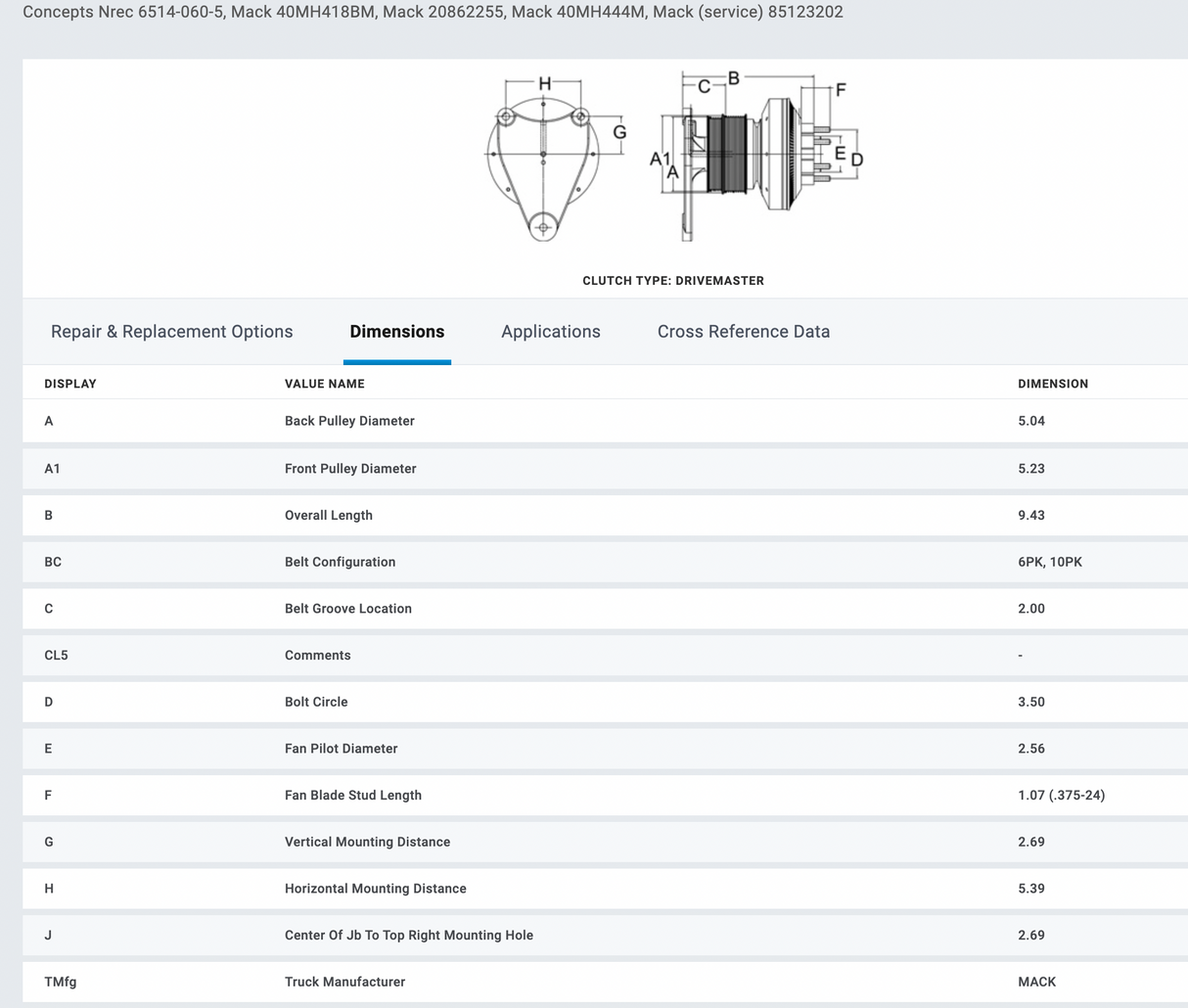Select the Back Pulley Diameter row label
The height and width of the screenshot is (1008, 1188).
[349, 421]
